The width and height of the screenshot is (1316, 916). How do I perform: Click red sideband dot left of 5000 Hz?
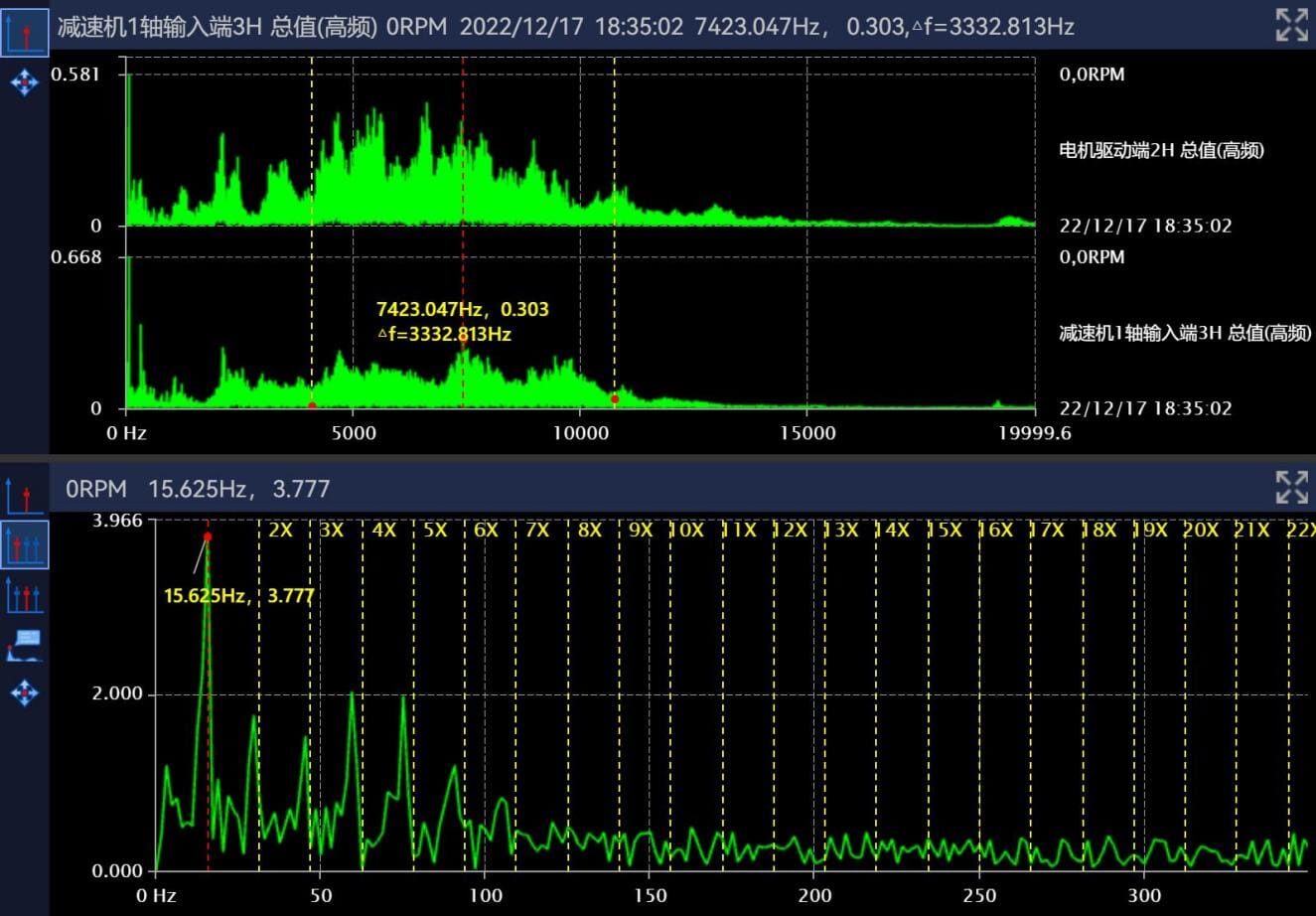[312, 405]
